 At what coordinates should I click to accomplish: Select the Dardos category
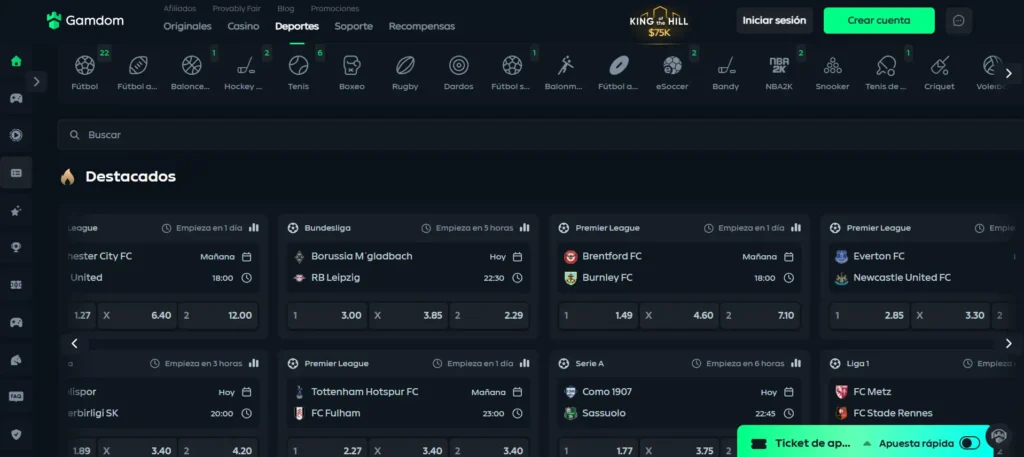pyautogui.click(x=458, y=72)
